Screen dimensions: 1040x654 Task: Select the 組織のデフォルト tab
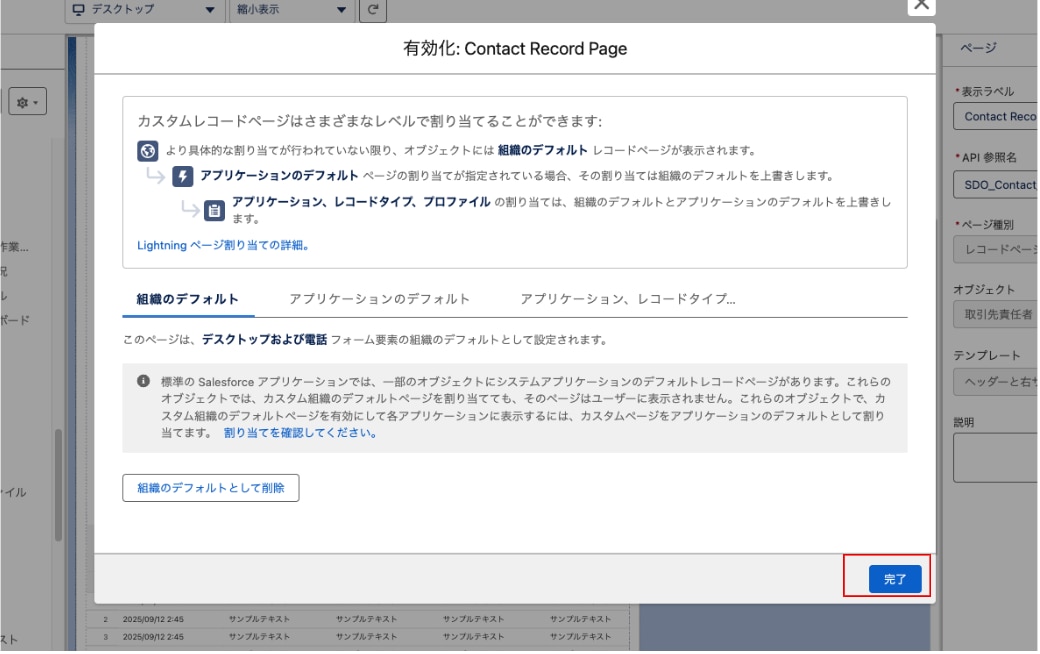[x=188, y=299]
